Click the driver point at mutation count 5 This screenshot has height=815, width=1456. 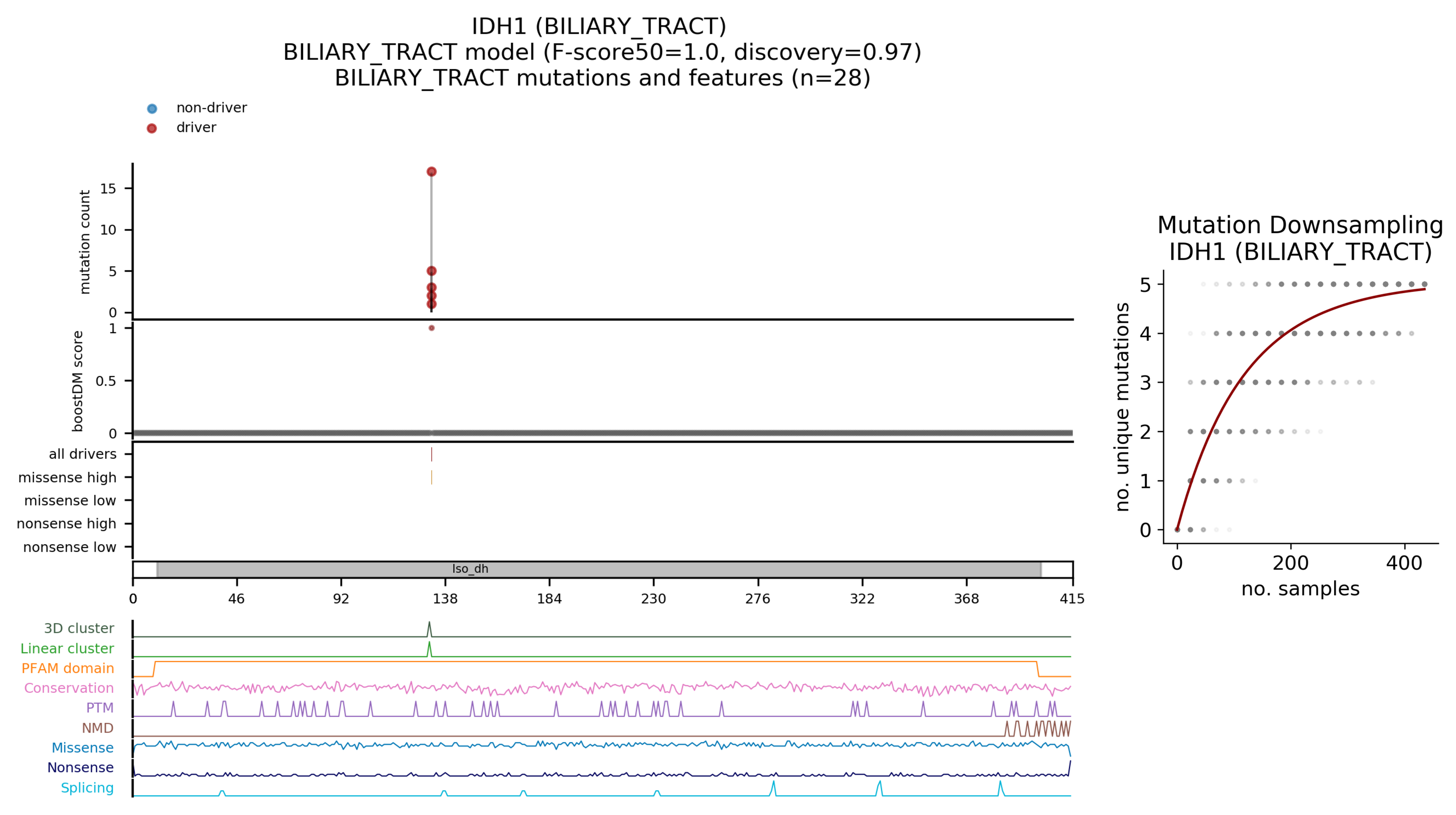click(431, 271)
